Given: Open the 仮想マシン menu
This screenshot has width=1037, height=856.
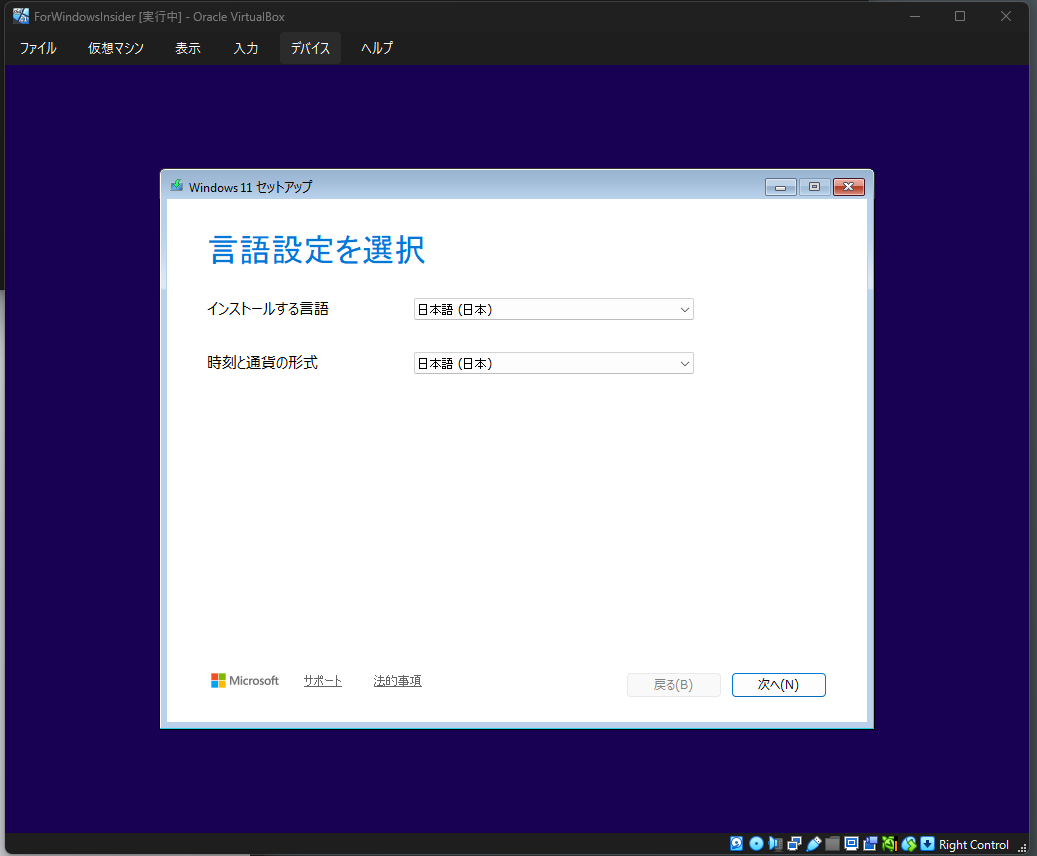Looking at the screenshot, I should point(116,48).
